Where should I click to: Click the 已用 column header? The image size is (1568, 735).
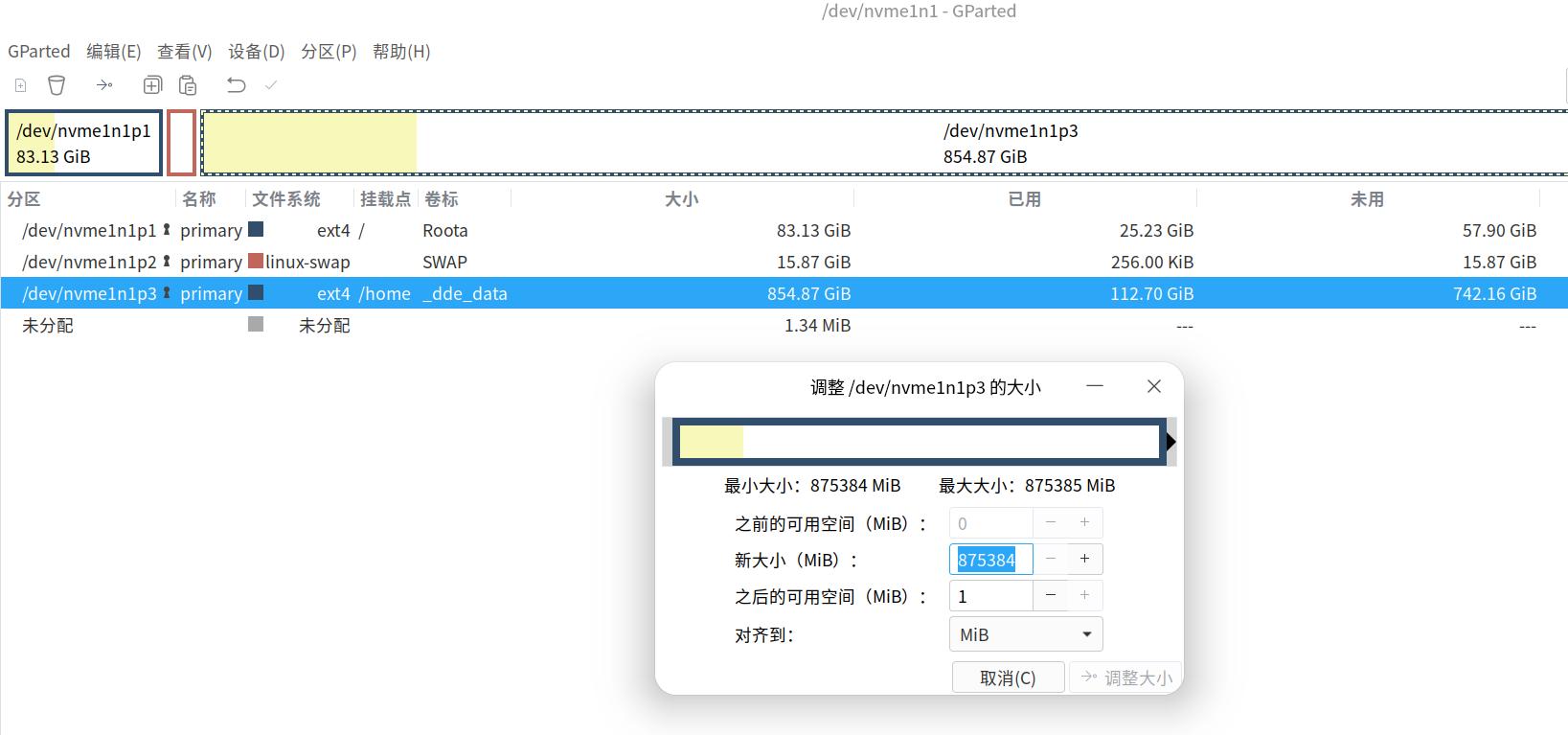point(1025,199)
